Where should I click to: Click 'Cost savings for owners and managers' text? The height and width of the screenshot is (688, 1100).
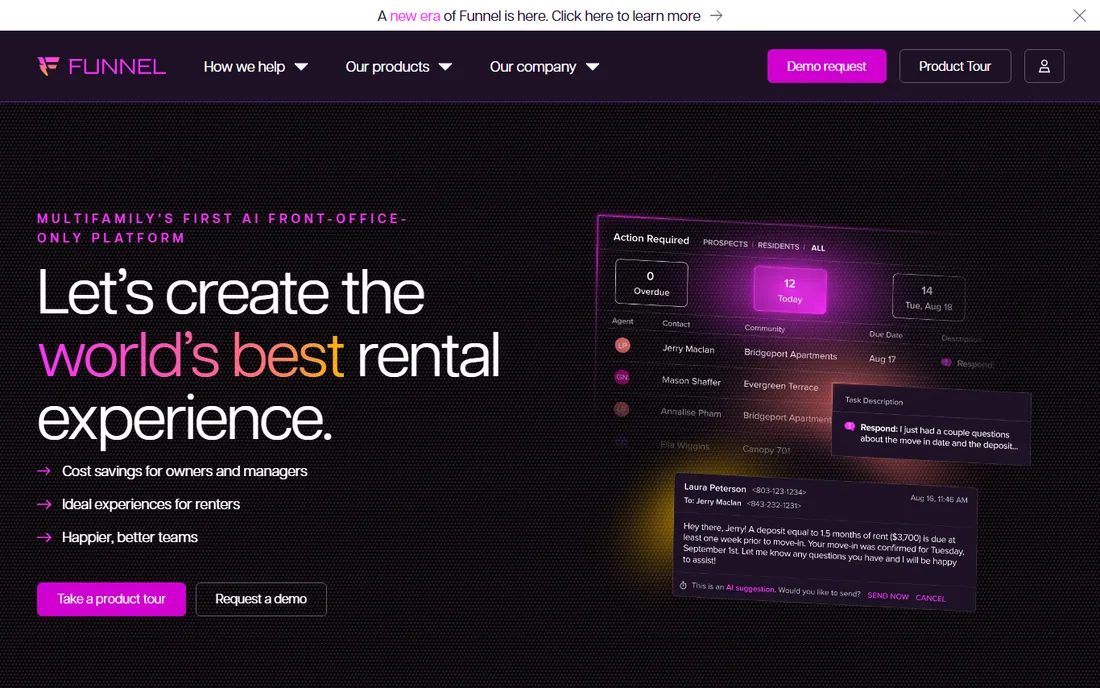click(x=185, y=471)
